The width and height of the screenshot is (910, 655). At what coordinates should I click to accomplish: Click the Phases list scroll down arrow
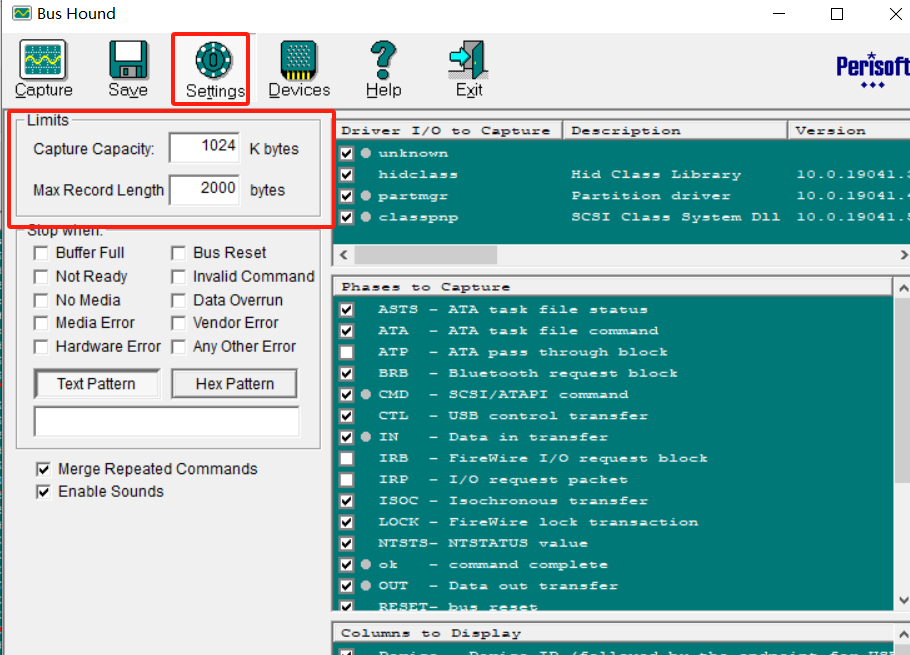(x=902, y=600)
